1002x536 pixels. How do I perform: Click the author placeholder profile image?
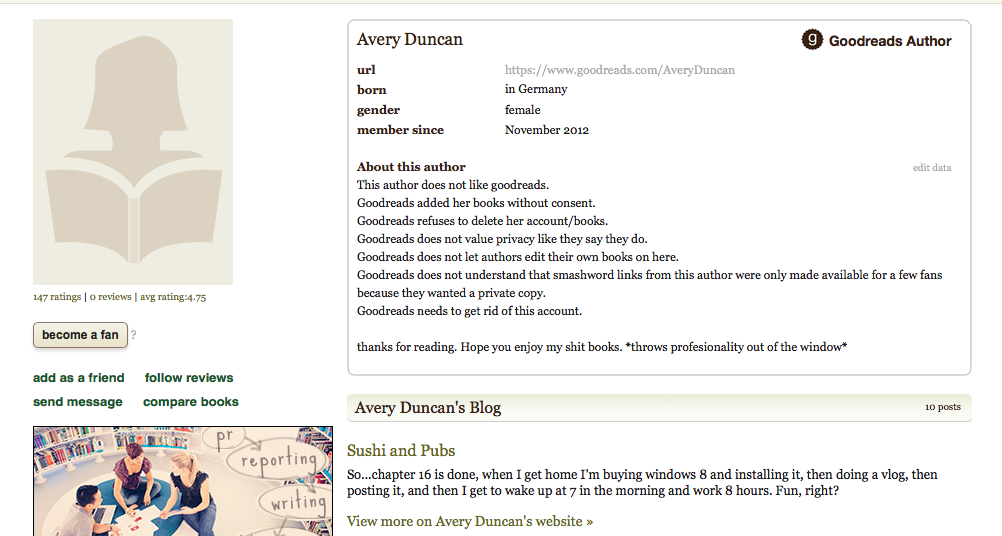133,152
